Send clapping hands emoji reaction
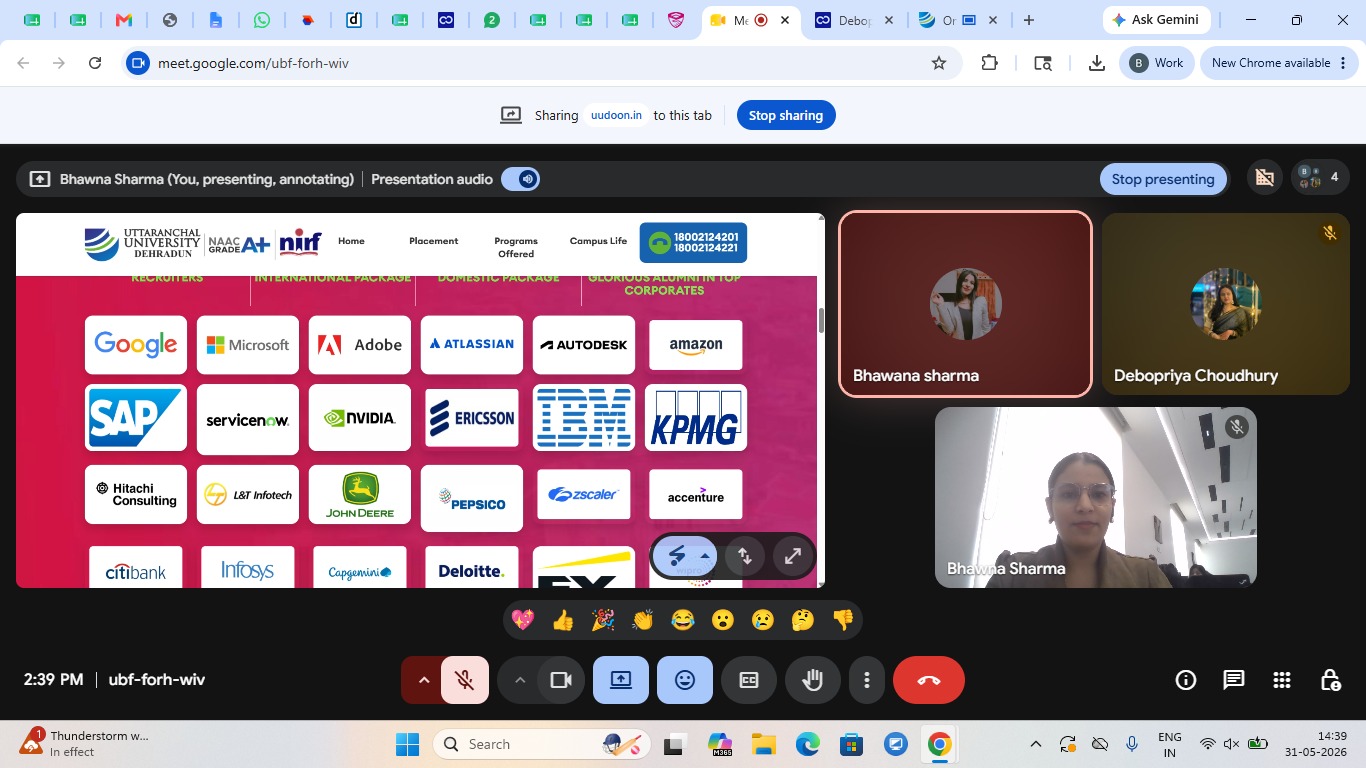Screen dimensions: 1366x768 (643, 620)
